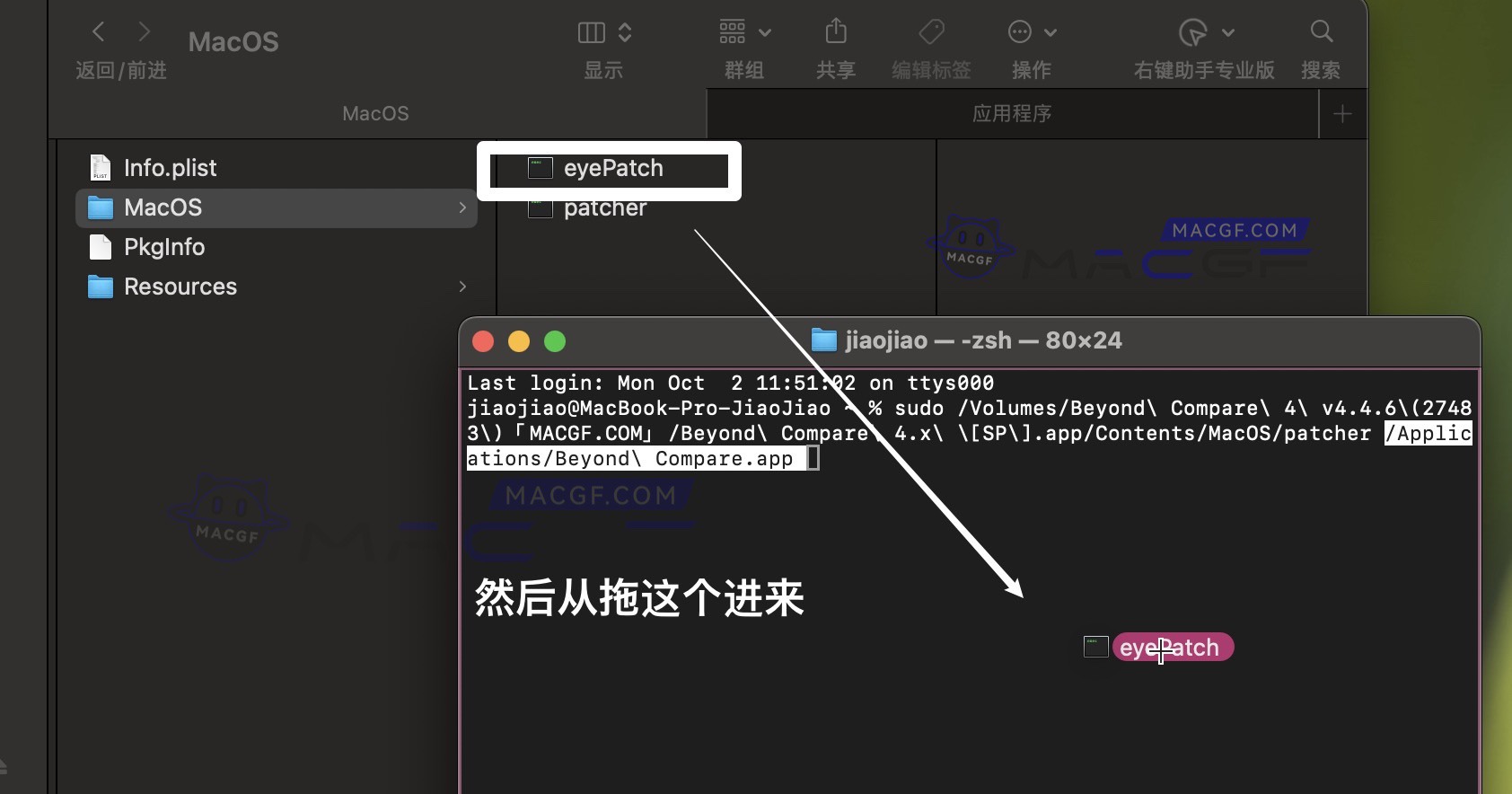Select the PkgInfo file name
Screen dimensions: 1512x794
click(164, 247)
